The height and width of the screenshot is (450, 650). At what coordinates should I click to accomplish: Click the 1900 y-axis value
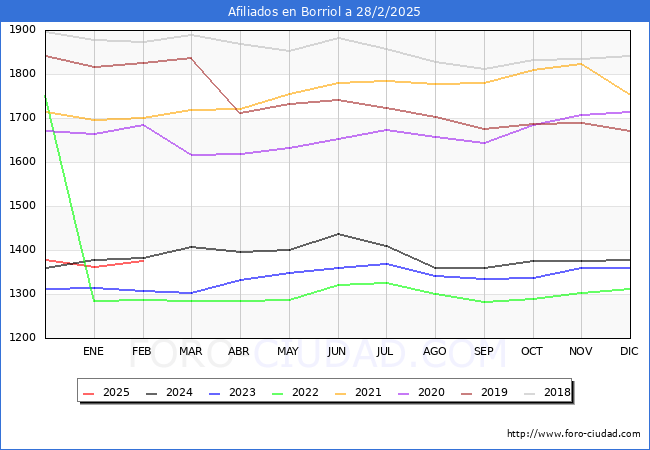22,29
